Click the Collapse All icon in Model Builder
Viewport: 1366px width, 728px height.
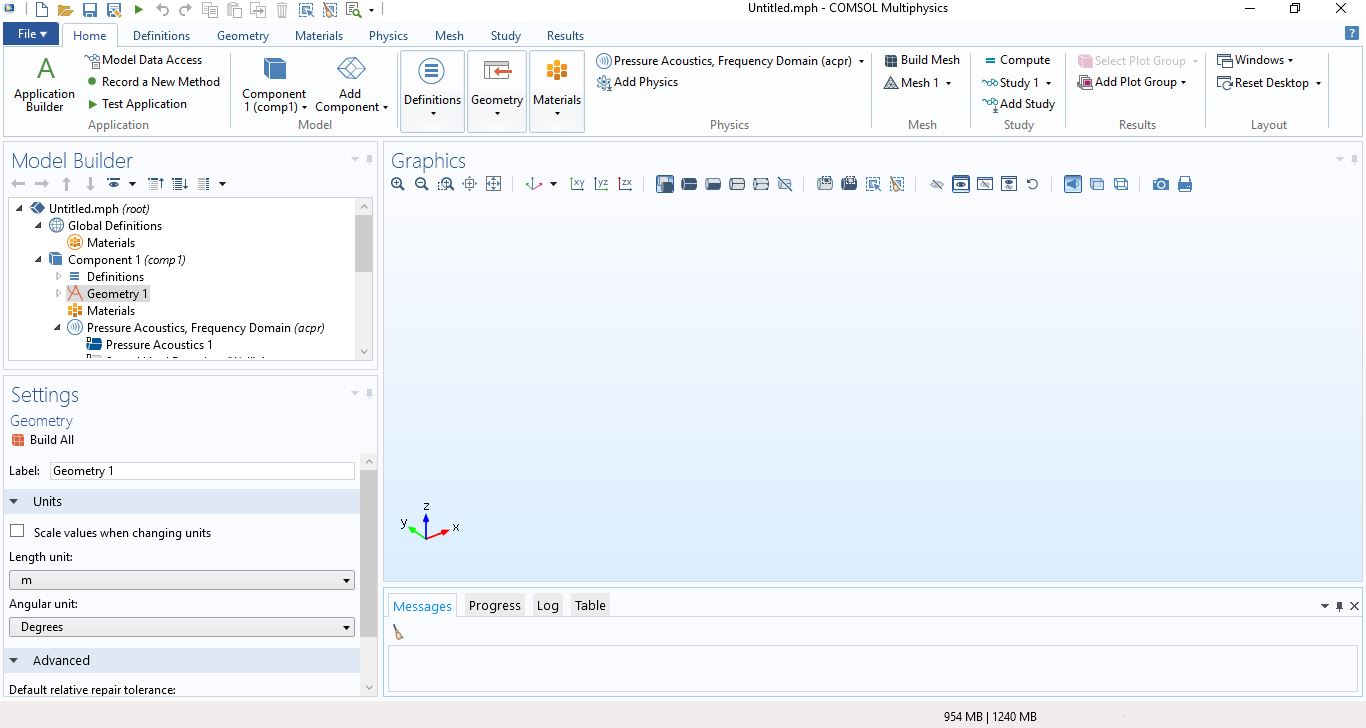point(156,184)
